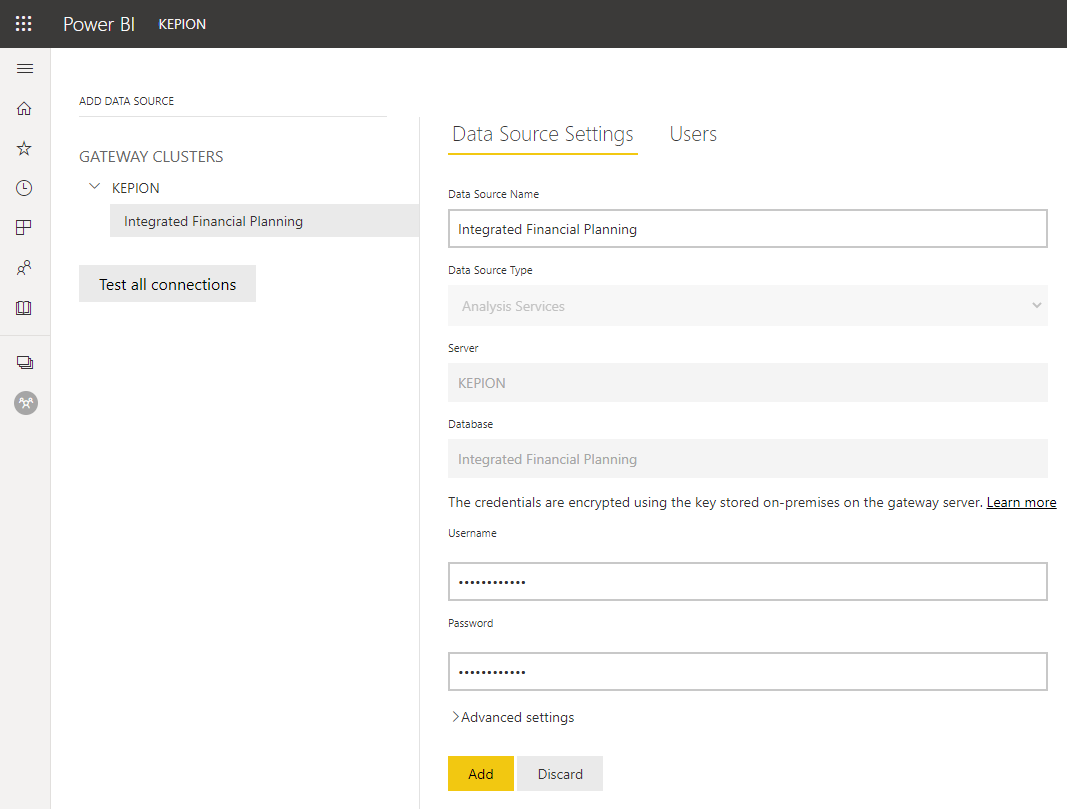
Task: Open the Learn book icon
Action: (24, 308)
